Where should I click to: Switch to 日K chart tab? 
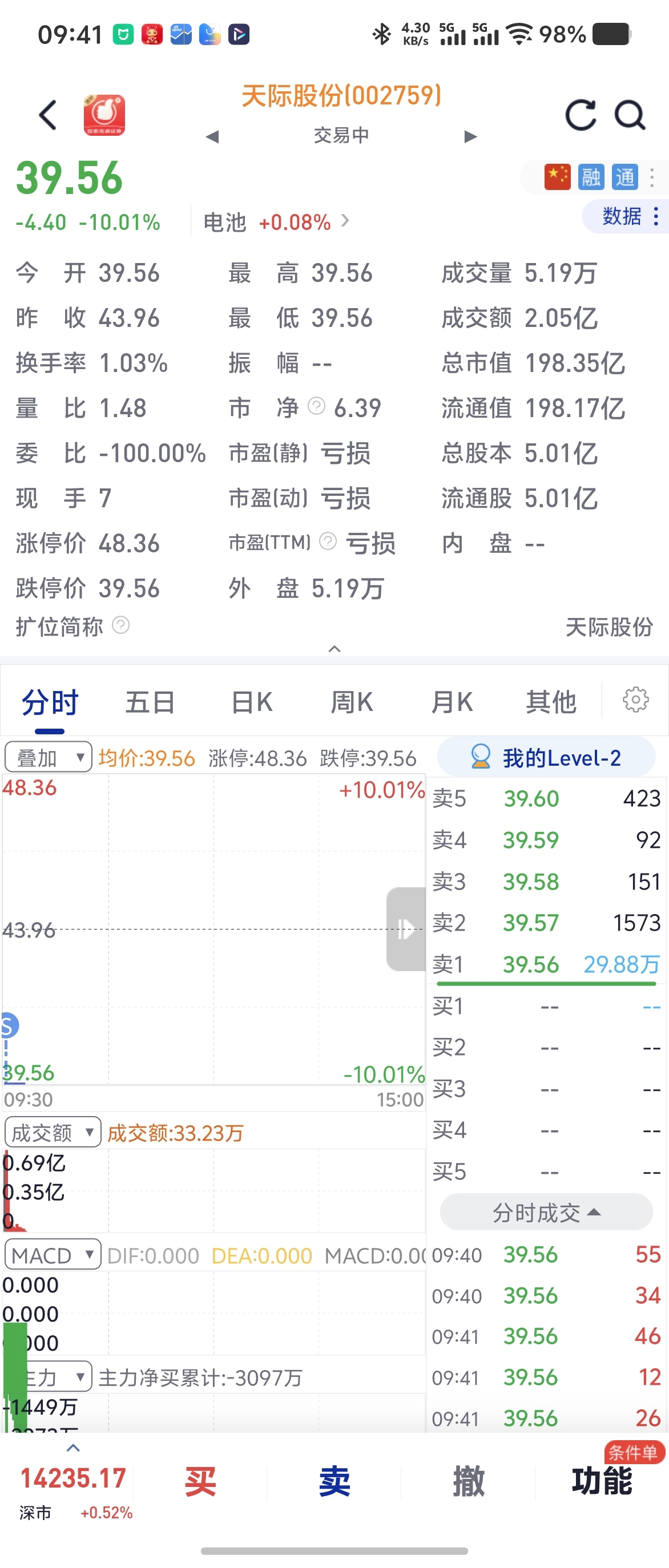[251, 702]
